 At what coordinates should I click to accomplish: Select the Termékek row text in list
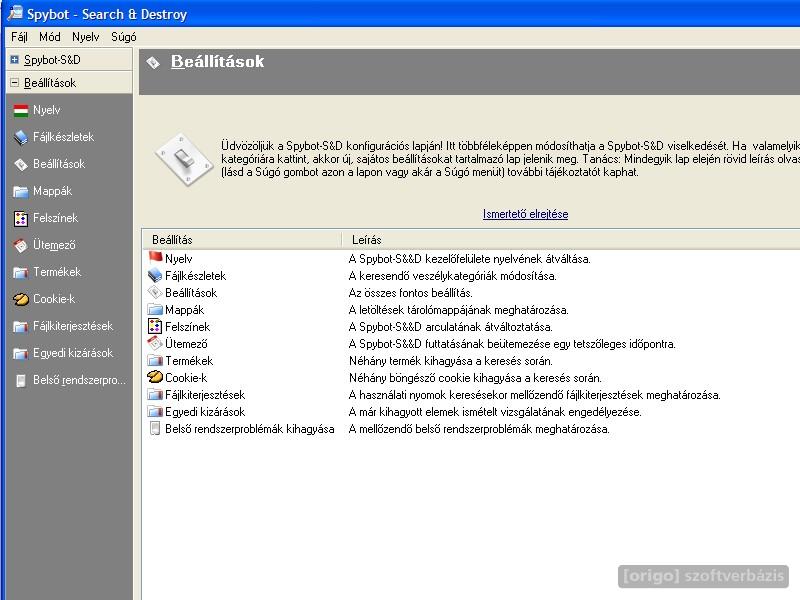click(x=189, y=361)
